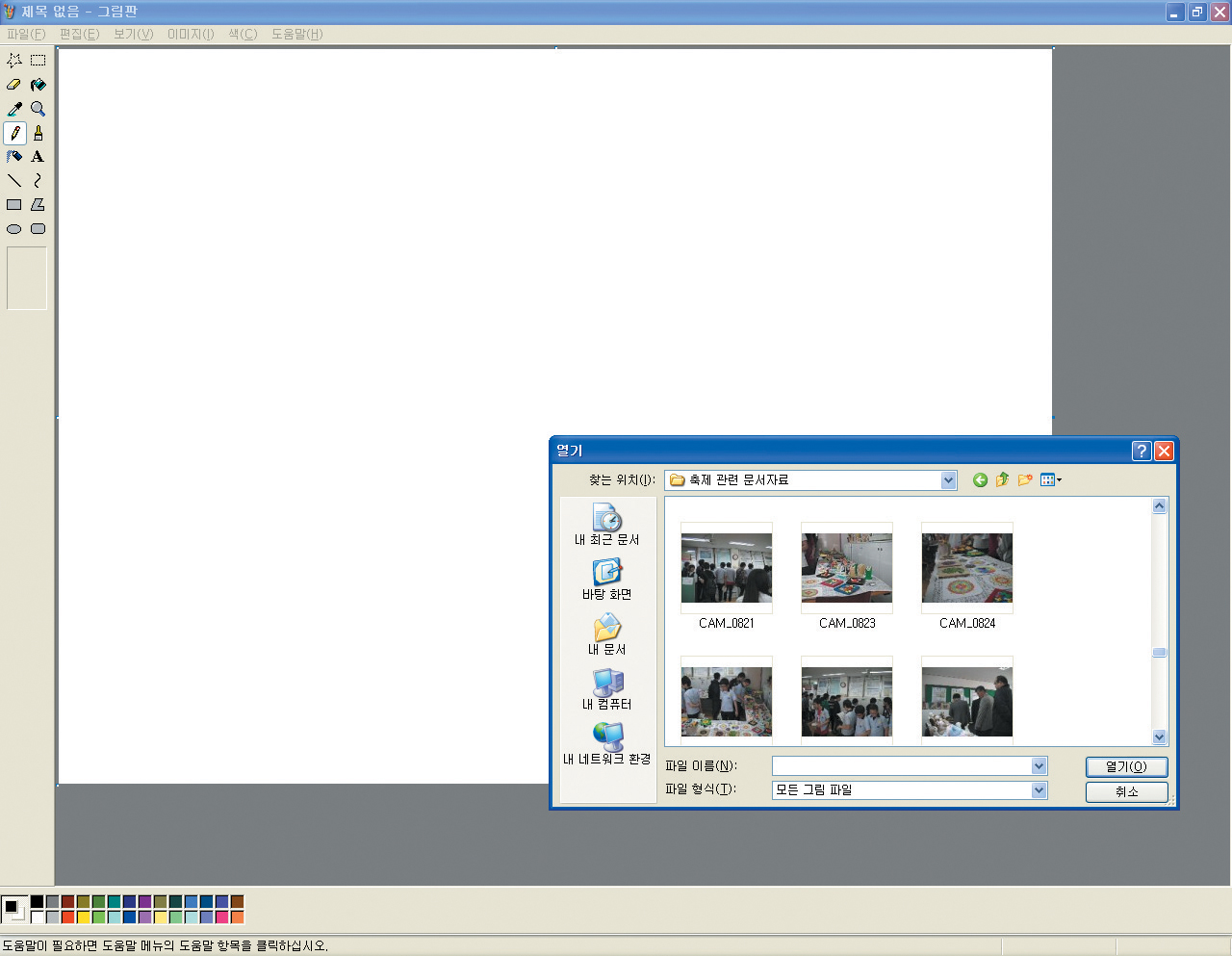Expand the 찾는 위치 folder dropdown
This screenshot has height=956, width=1232.
pos(948,480)
